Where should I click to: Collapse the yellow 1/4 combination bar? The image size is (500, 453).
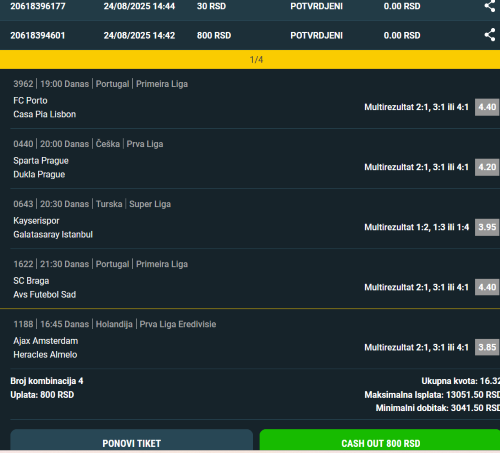pyautogui.click(x=250, y=60)
